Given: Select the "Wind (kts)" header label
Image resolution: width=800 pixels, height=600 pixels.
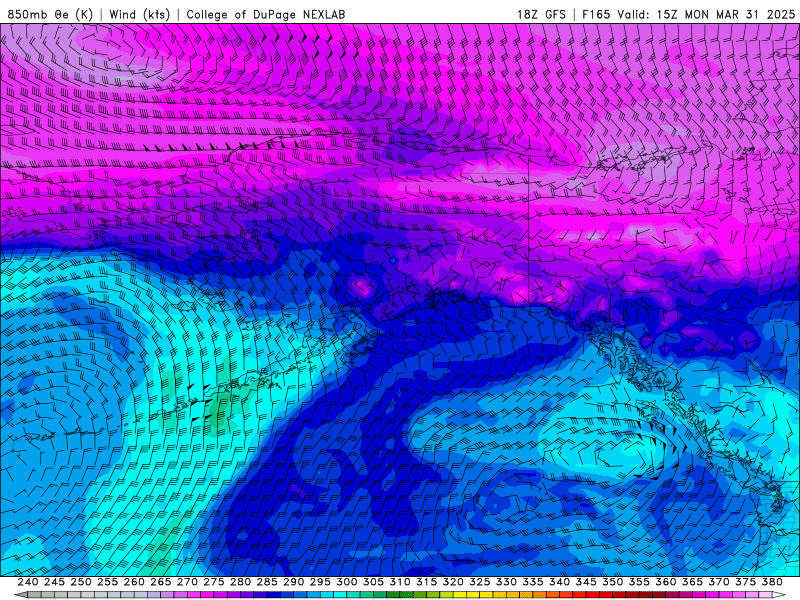Looking at the screenshot, I should (x=140, y=14).
